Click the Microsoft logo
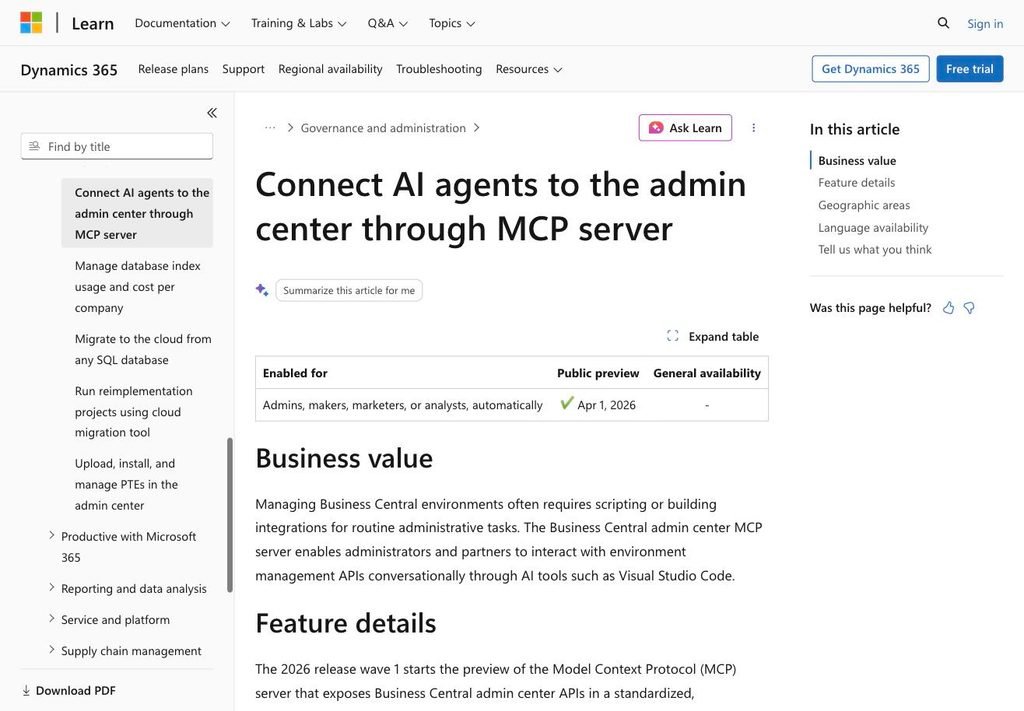The image size is (1024, 711). (x=31, y=23)
